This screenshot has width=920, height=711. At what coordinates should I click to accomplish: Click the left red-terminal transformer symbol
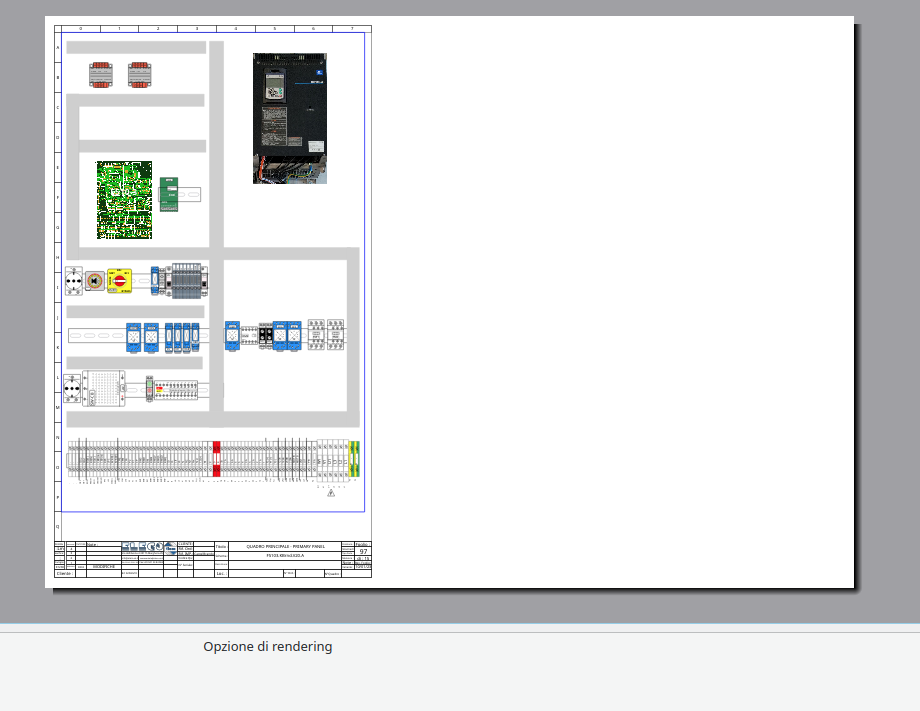tap(101, 74)
